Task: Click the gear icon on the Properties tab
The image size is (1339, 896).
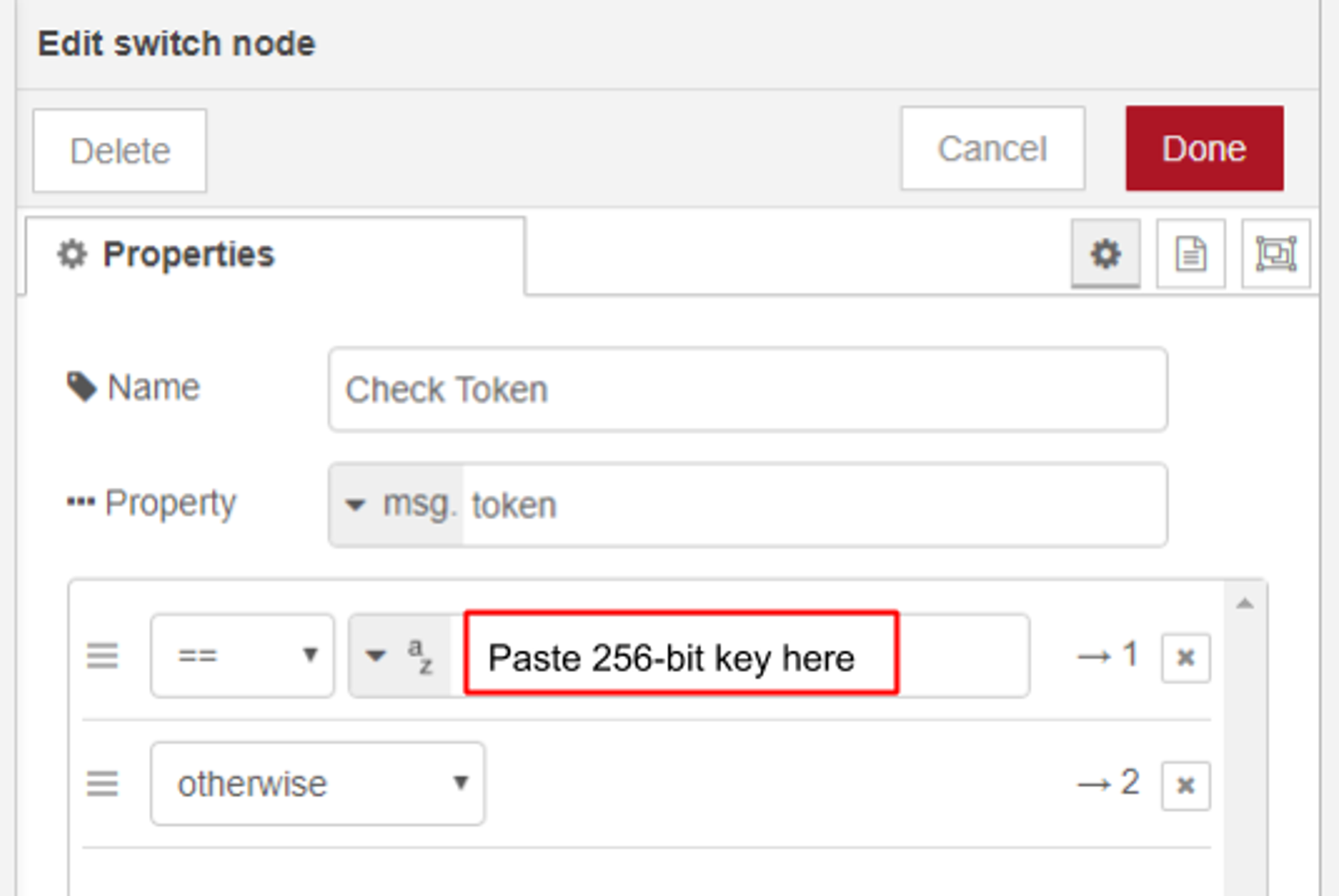Action: [71, 254]
